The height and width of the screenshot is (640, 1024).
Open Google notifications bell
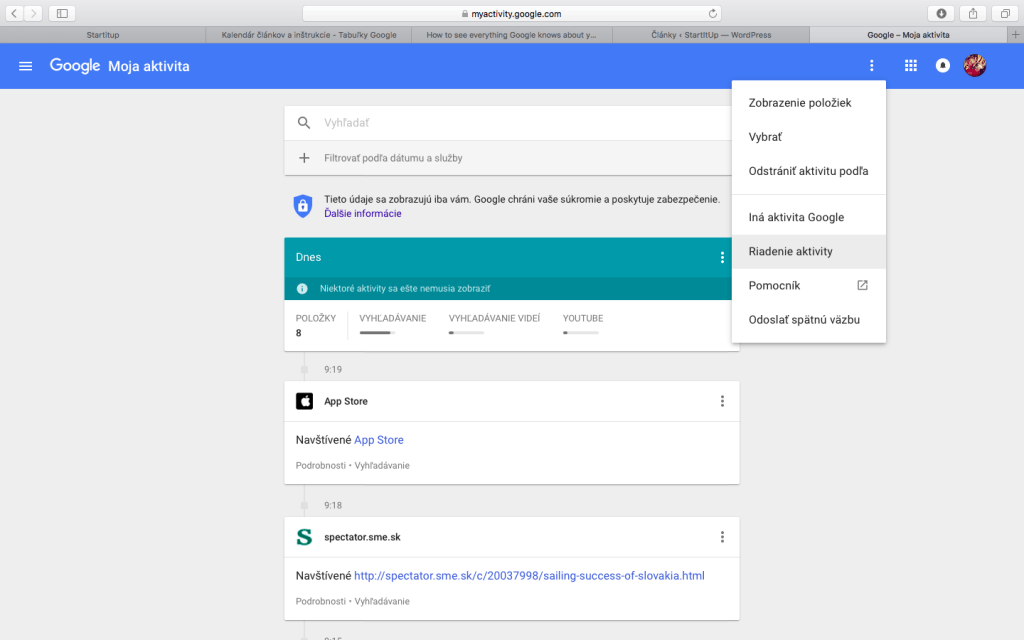point(942,65)
